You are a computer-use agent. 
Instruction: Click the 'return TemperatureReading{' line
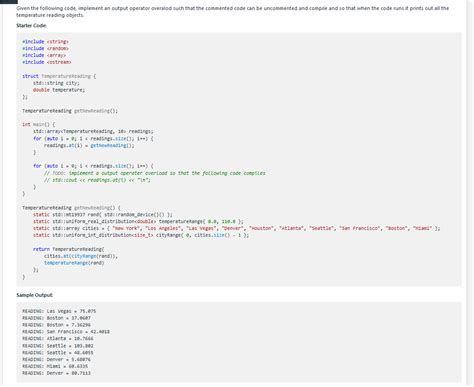coord(69,249)
